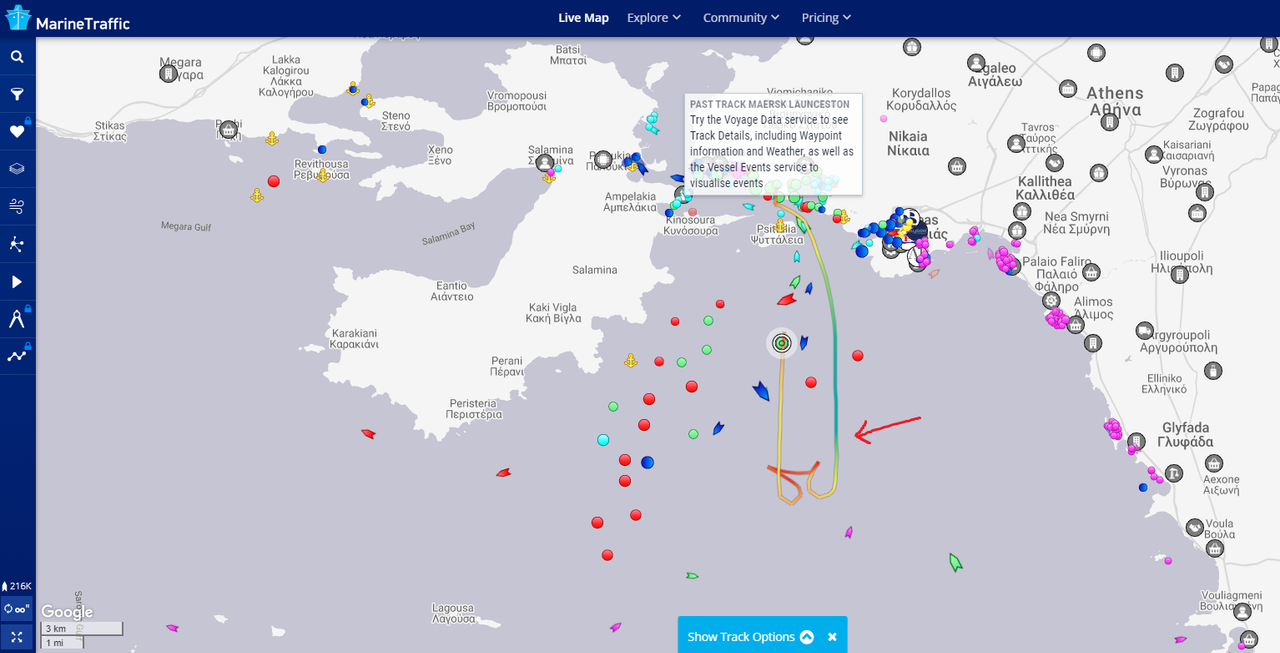1280x653 pixels.
Task: Select the magenta ship left of Lagousa
Action: 171,628
